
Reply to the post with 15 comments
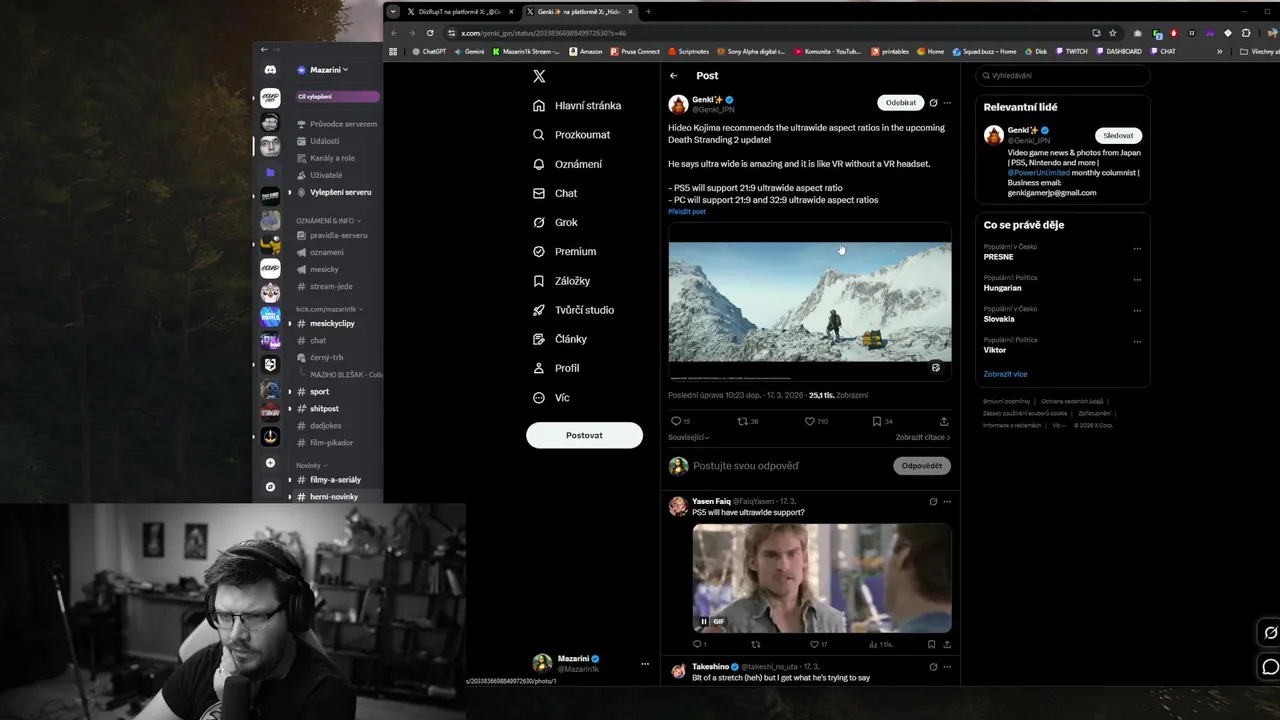[x=680, y=421]
